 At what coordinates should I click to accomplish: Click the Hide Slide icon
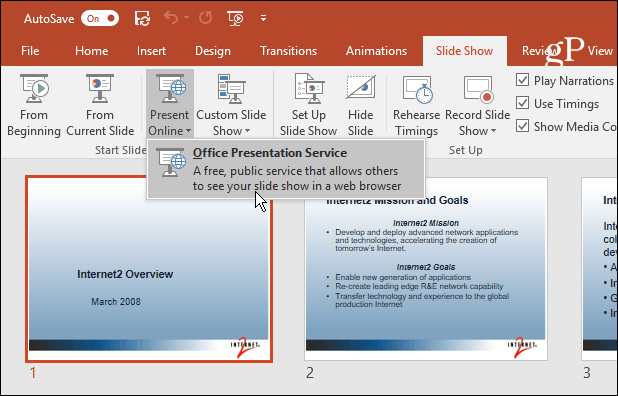tap(361, 88)
